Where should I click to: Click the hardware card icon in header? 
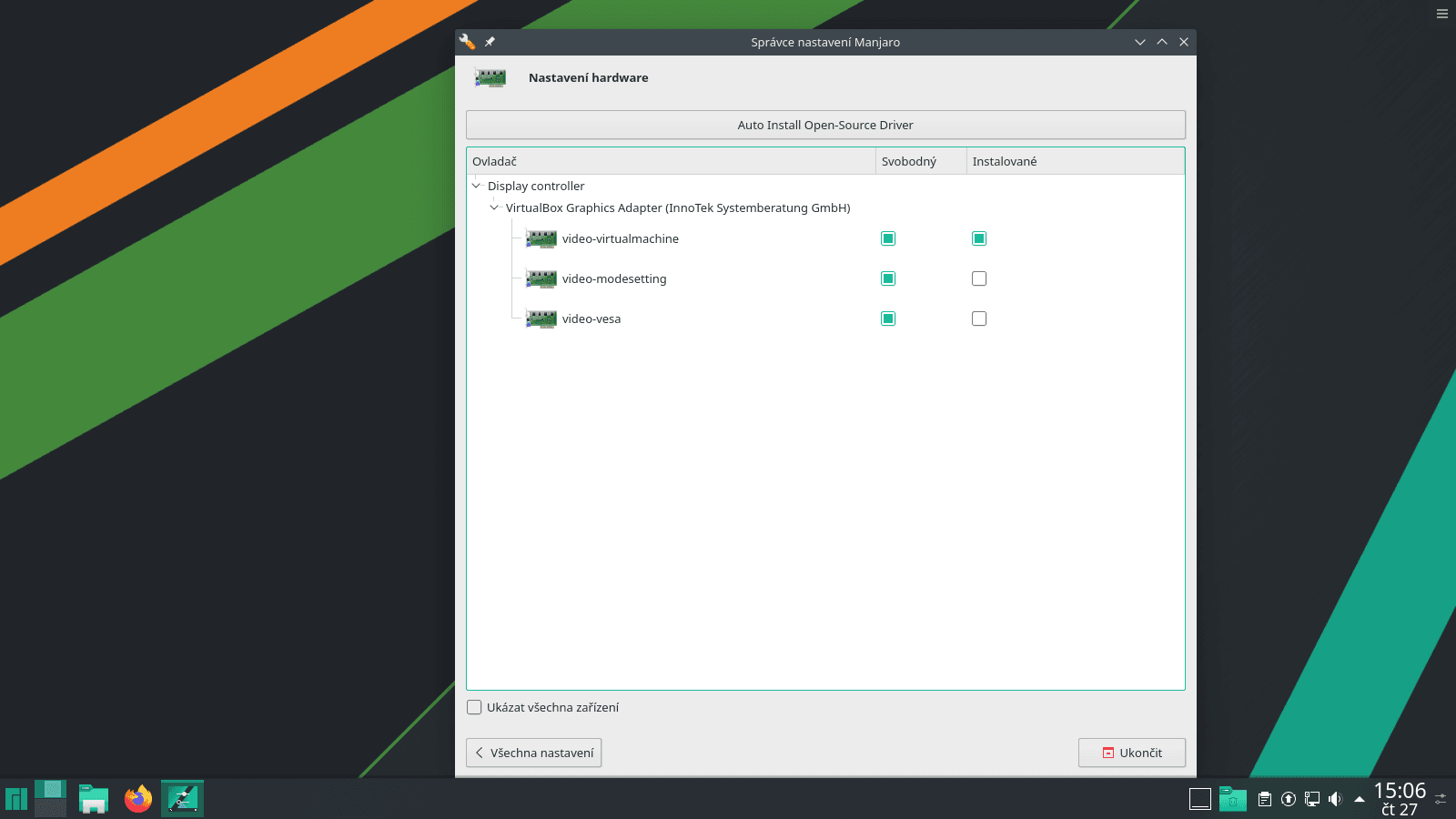(490, 78)
